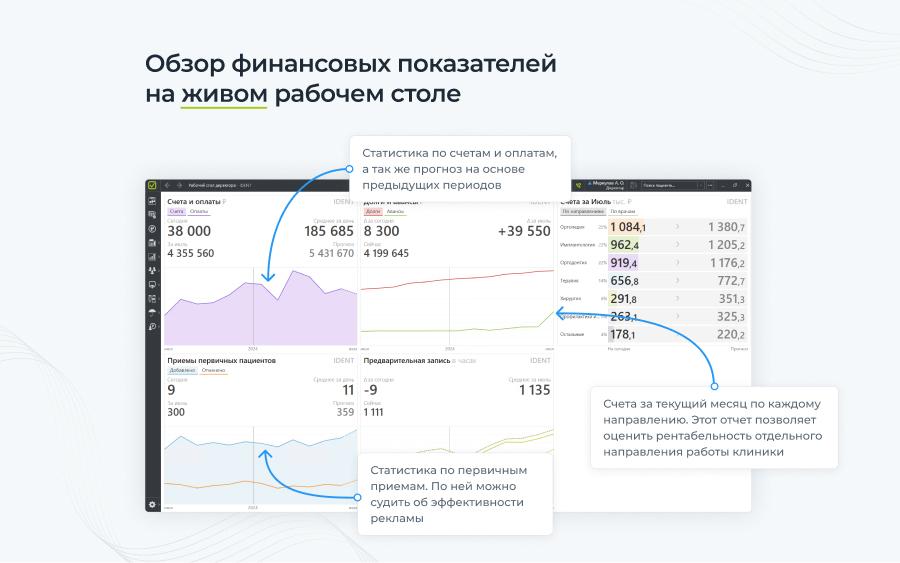Viewport: 900px width, 563px height.
Task: Go back using the title bar arrow
Action: pos(167,185)
